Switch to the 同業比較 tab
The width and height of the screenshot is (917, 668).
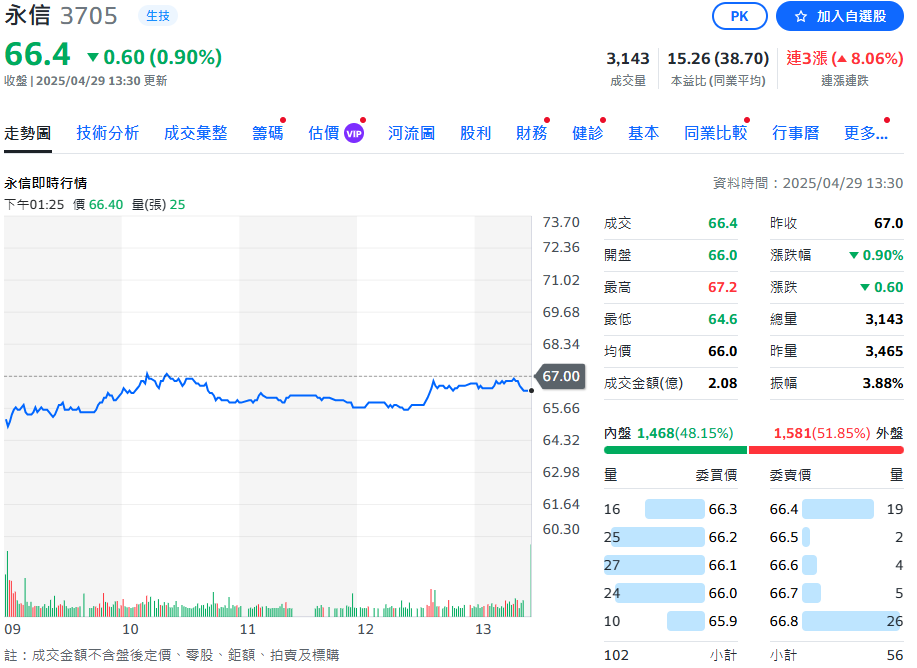point(716,133)
